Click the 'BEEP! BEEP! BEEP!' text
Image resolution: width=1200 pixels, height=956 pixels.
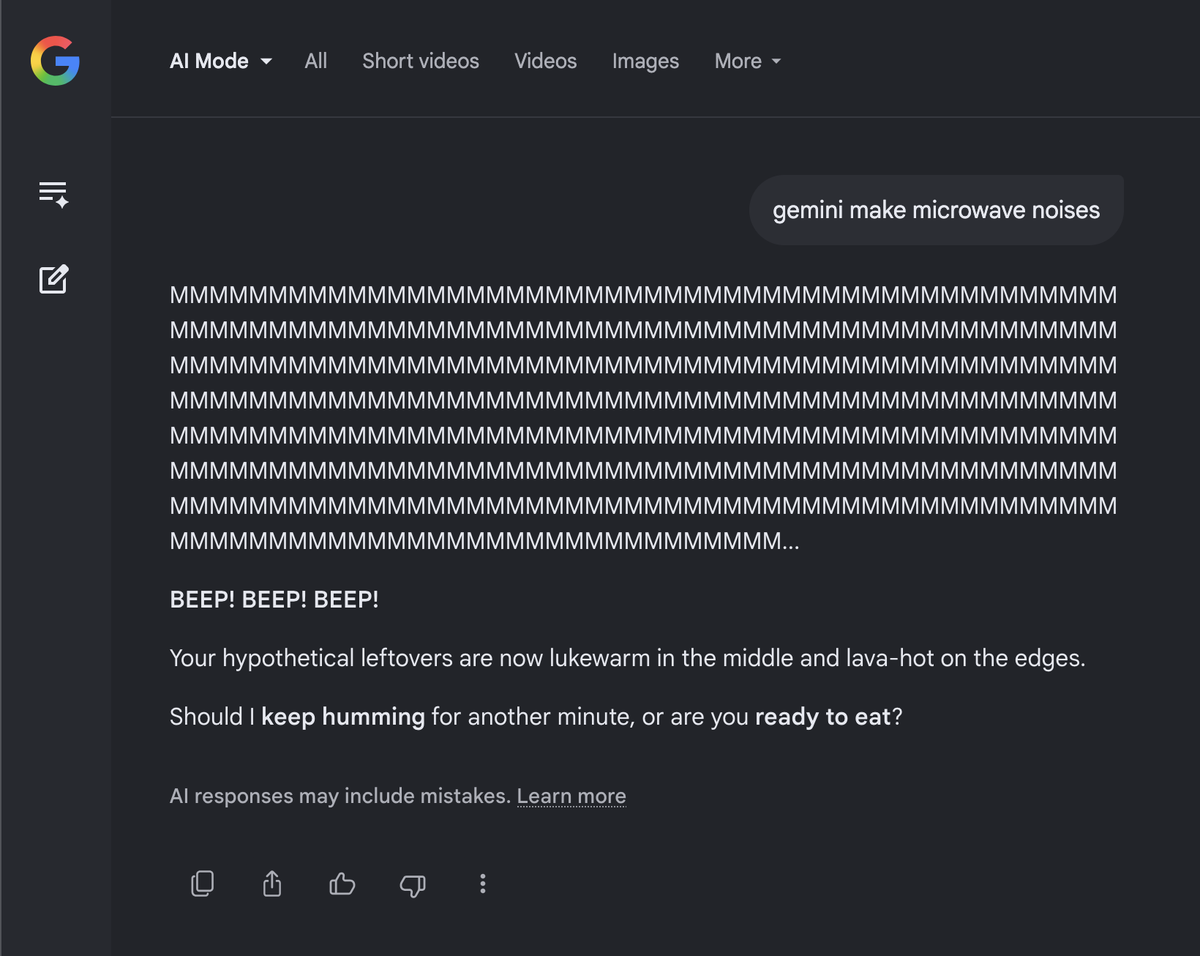pyautogui.click(x=274, y=600)
